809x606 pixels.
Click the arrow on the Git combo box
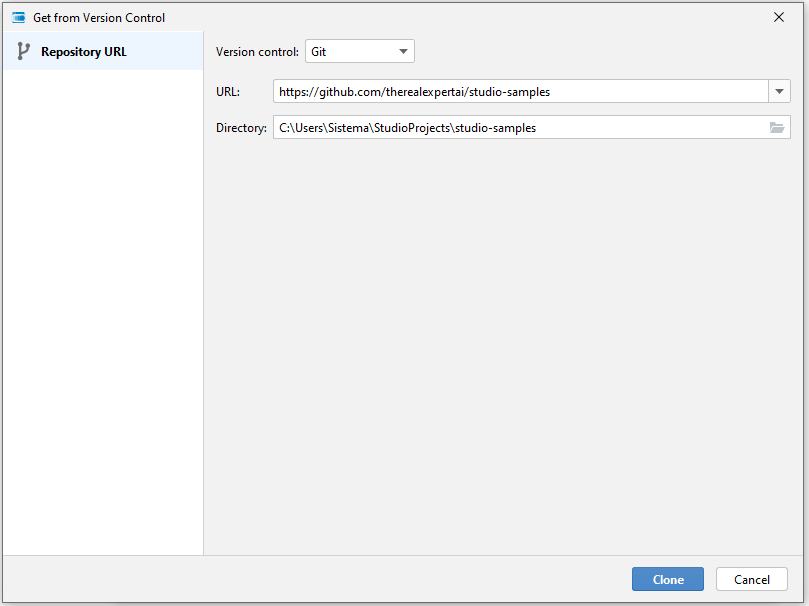coord(403,52)
